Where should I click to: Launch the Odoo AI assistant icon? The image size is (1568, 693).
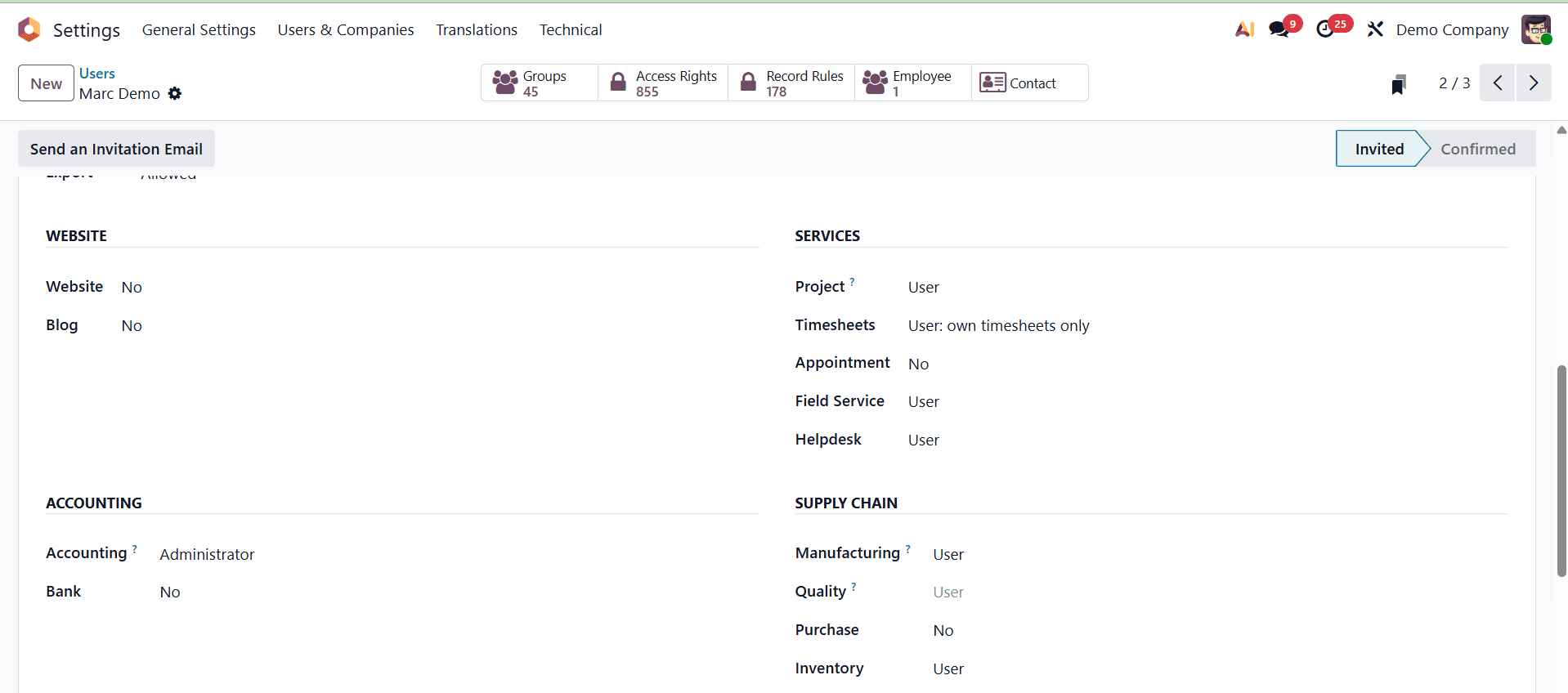(1243, 28)
